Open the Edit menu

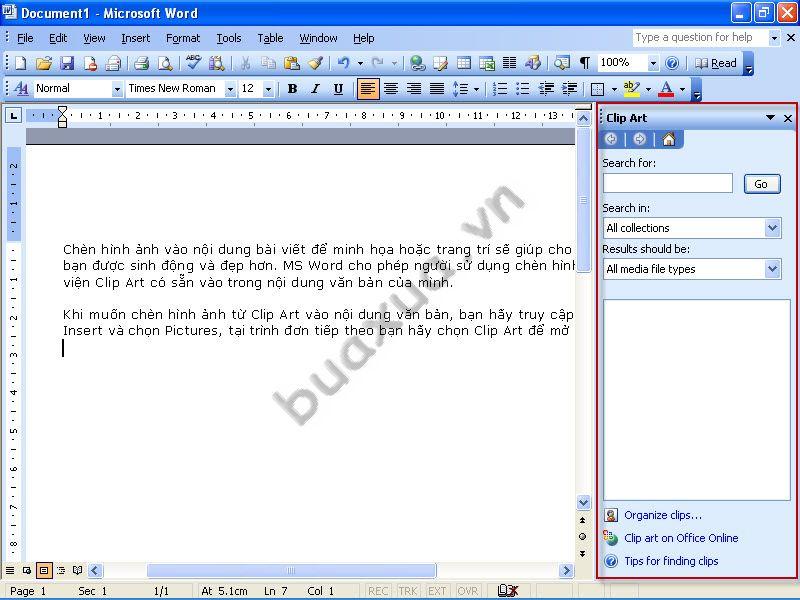point(58,38)
